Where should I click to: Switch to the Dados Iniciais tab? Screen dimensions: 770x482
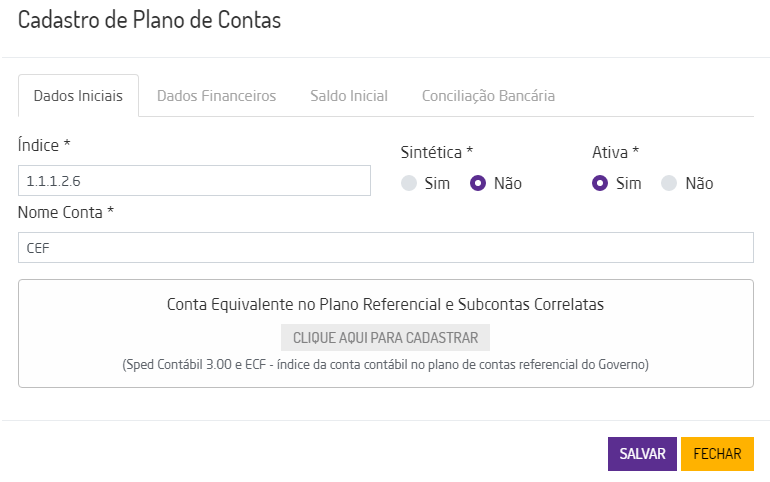78,96
